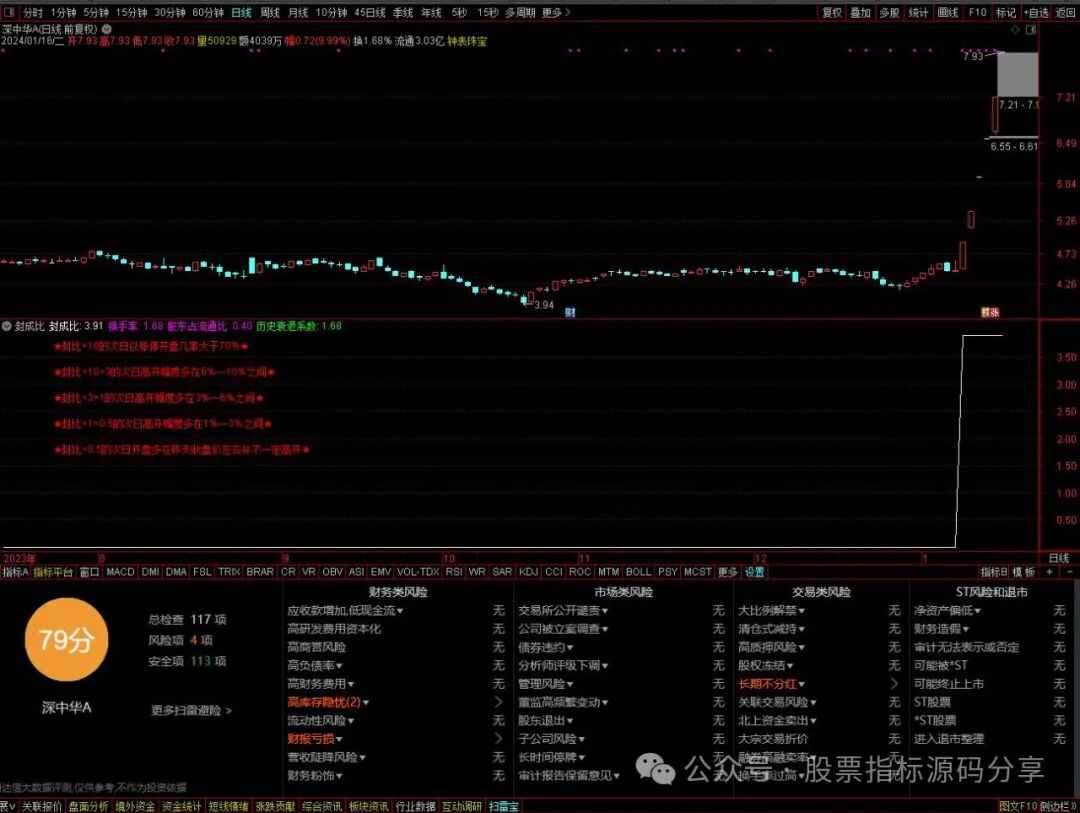Viewport: 1080px width, 813px height.
Task: Open arrow on 财报亏损 row
Action: coord(499,739)
